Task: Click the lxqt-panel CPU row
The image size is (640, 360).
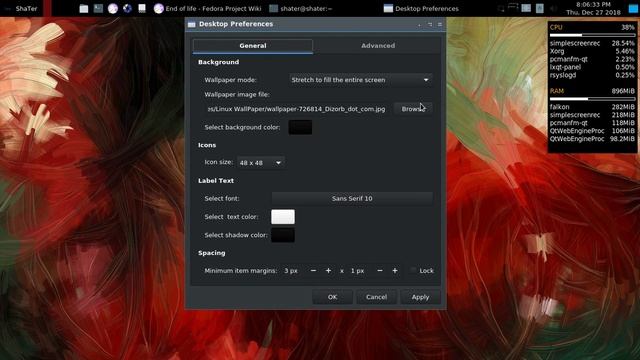Action: 592,67
